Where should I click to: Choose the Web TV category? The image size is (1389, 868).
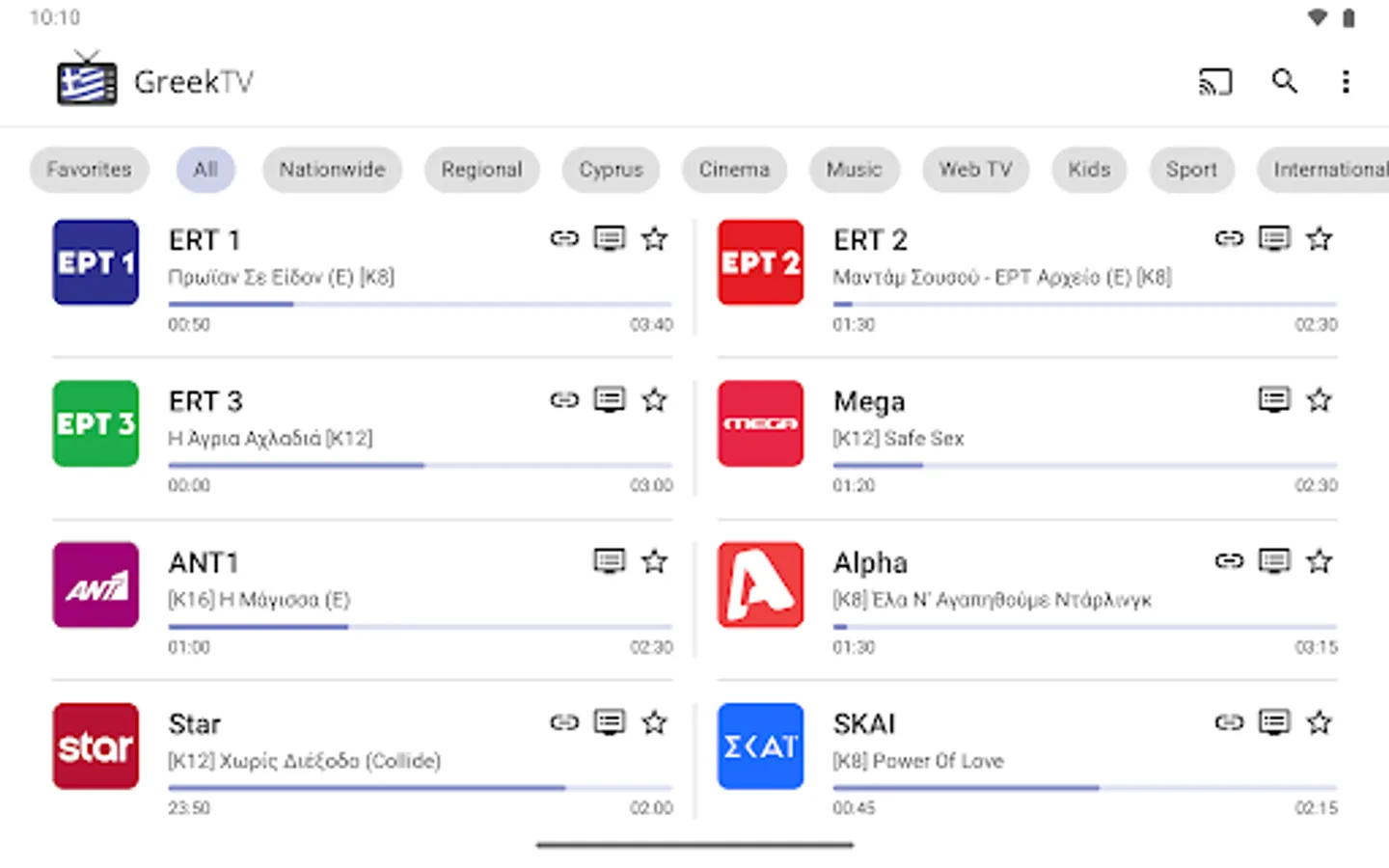click(975, 170)
